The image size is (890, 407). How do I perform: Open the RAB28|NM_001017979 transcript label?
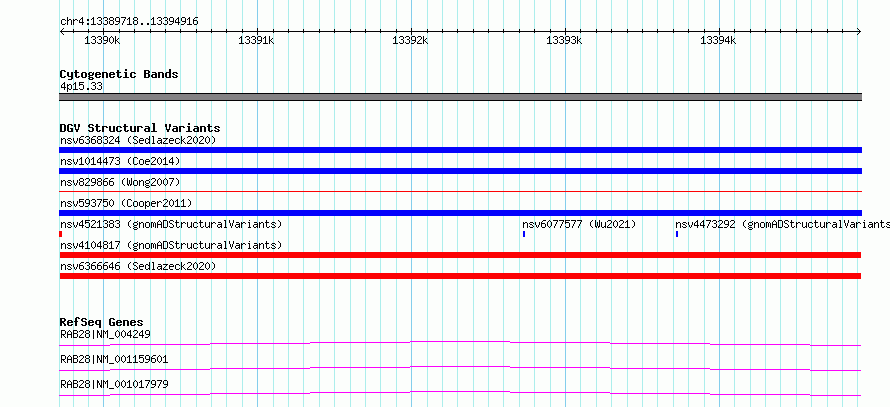pyautogui.click(x=114, y=384)
